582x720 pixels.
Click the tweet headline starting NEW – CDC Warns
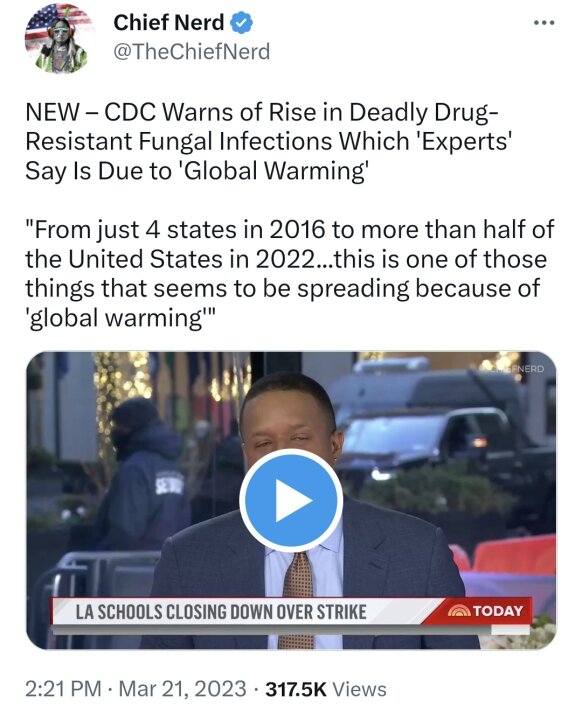[x=269, y=141]
